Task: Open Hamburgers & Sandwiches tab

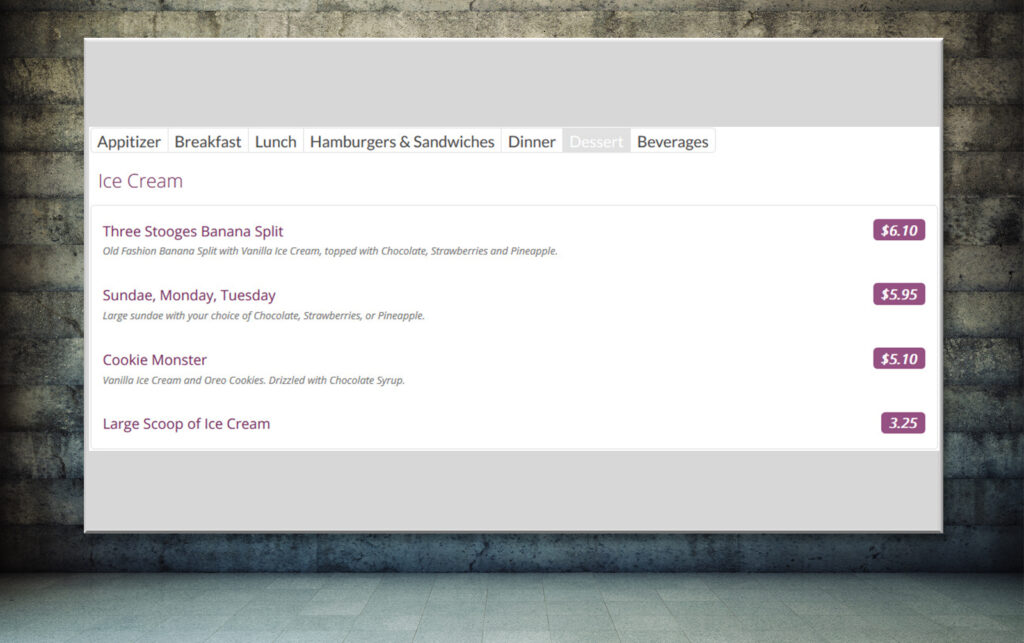Action: [402, 142]
